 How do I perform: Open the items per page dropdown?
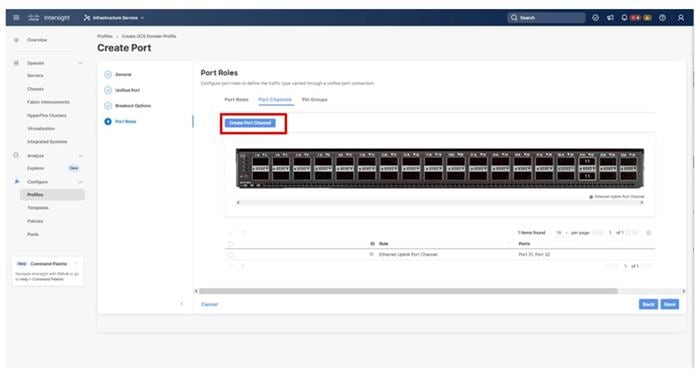(561, 233)
